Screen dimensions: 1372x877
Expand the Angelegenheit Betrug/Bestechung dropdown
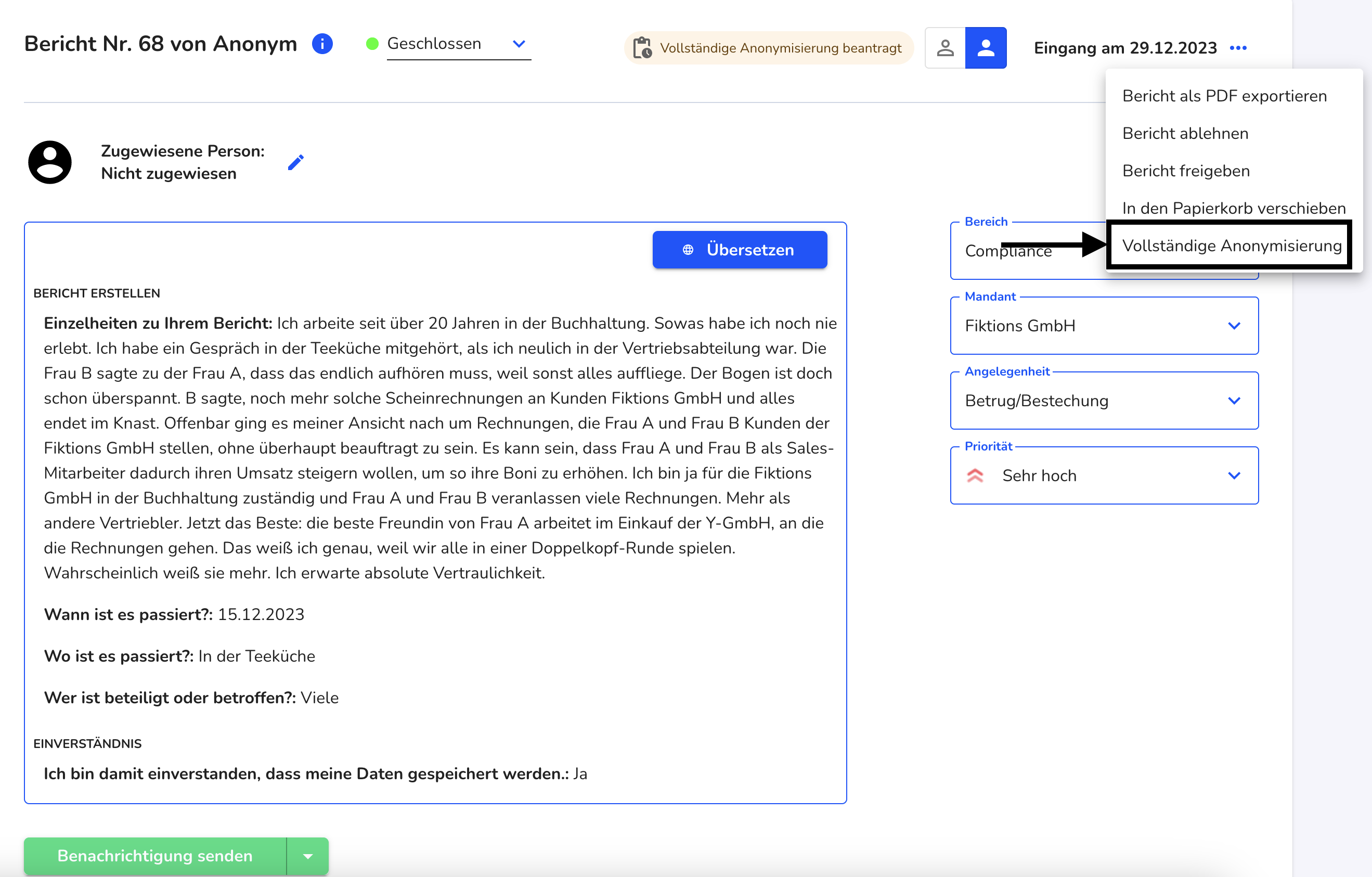(x=1105, y=401)
